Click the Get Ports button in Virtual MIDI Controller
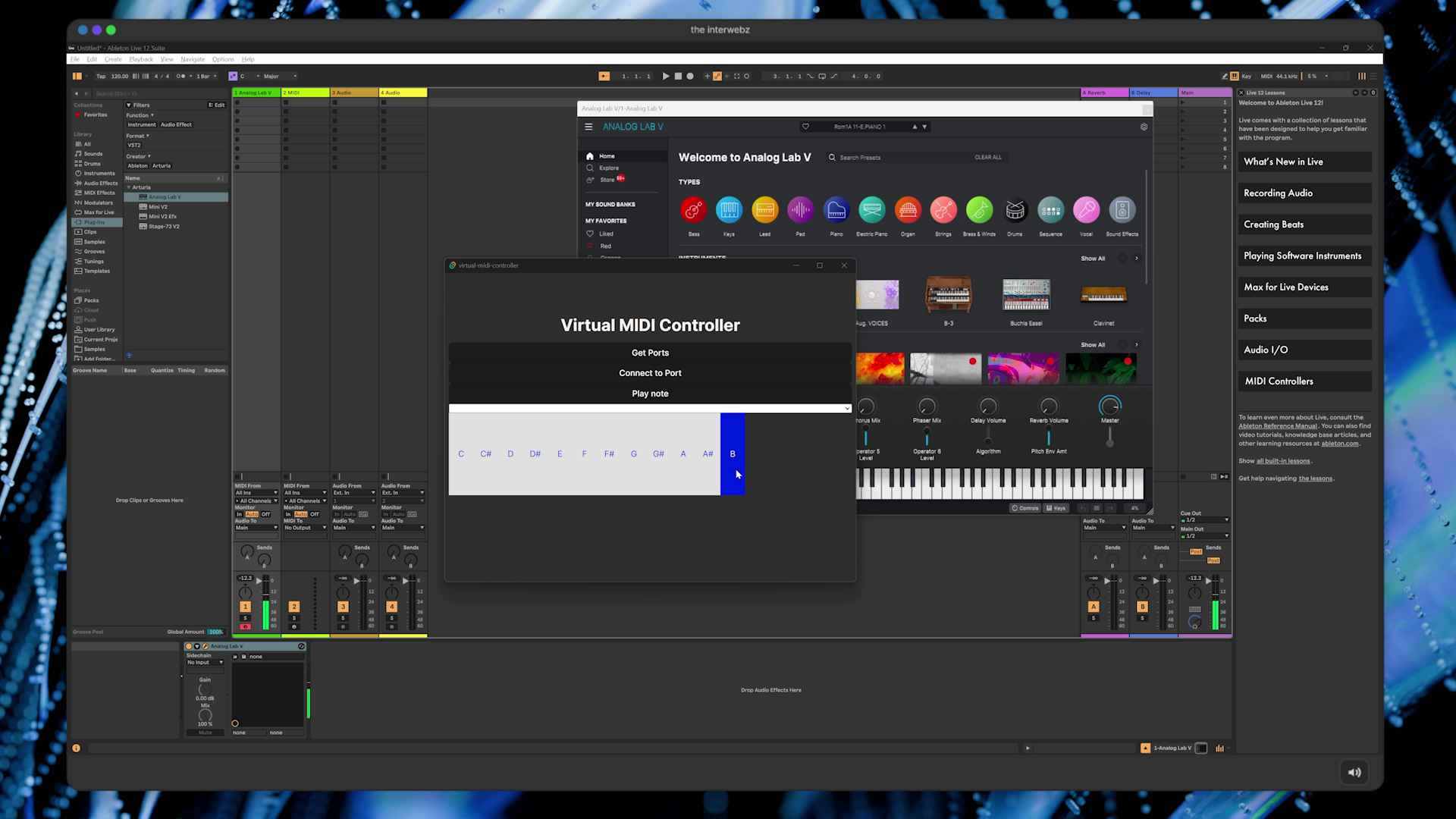 click(650, 352)
